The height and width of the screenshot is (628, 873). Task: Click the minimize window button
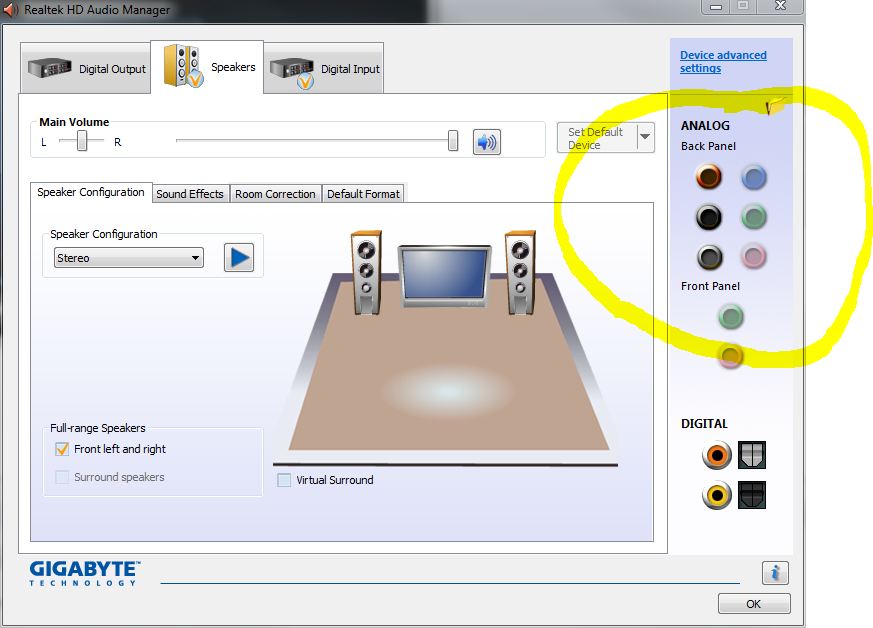point(717,7)
